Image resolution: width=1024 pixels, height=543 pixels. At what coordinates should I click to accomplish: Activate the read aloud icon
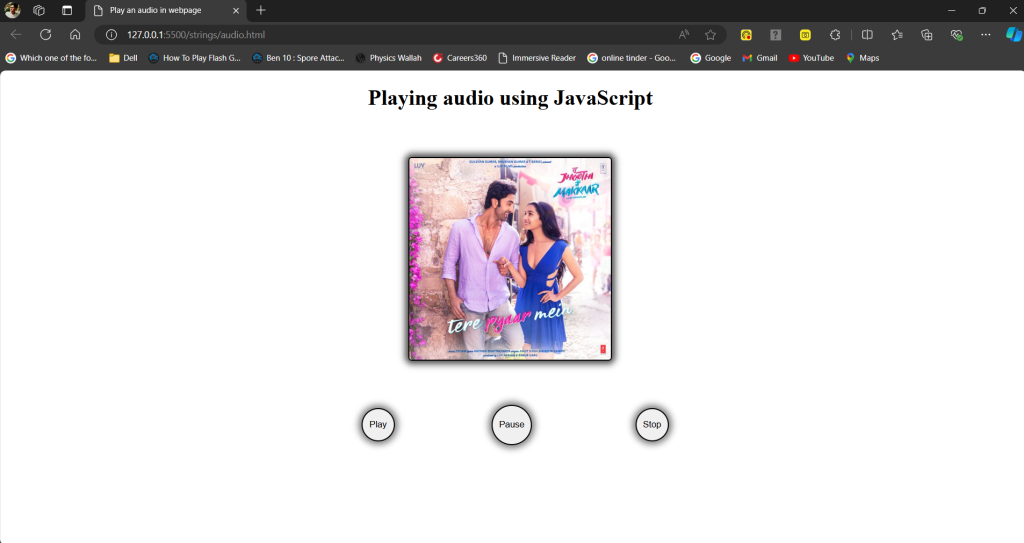[x=684, y=35]
